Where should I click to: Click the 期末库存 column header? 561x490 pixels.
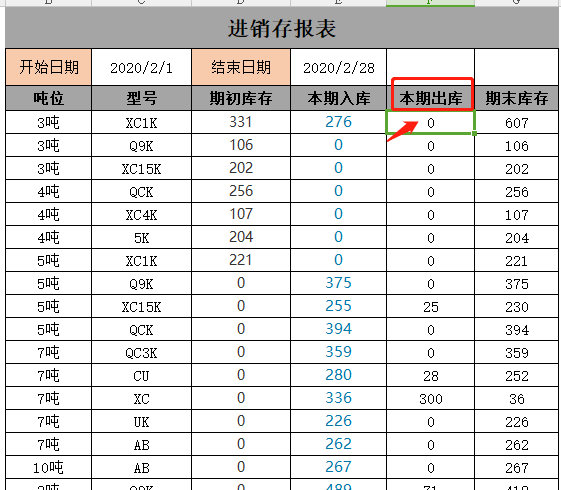pyautogui.click(x=516, y=98)
